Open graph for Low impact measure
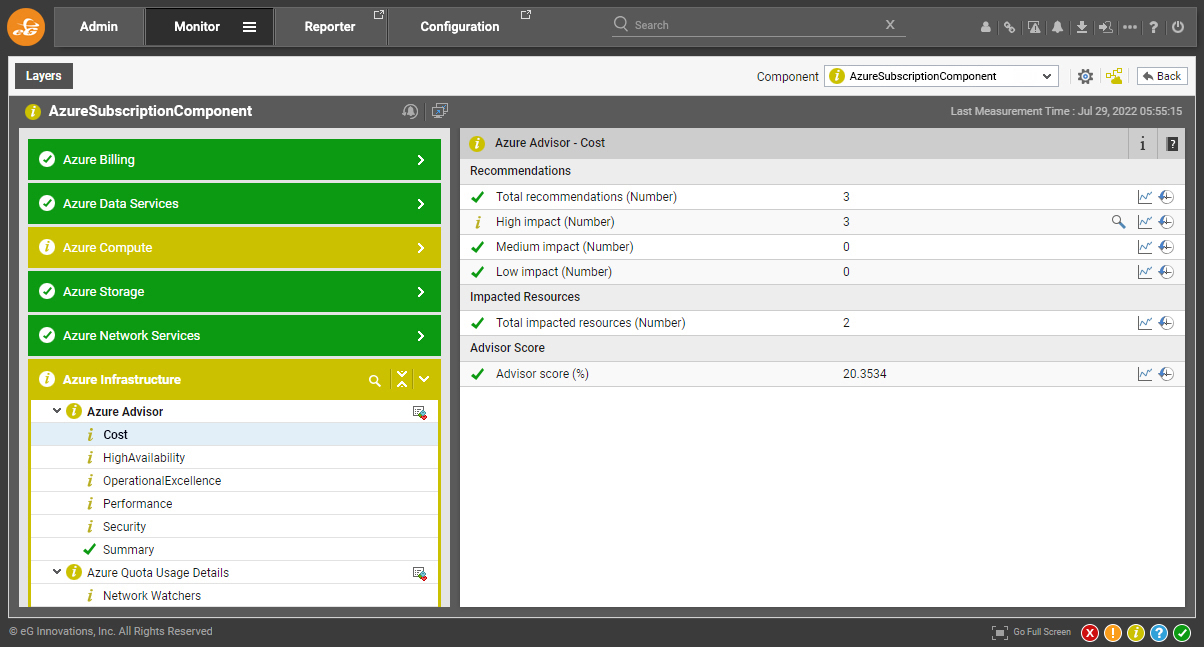Viewport: 1204px width, 647px height. (x=1145, y=272)
